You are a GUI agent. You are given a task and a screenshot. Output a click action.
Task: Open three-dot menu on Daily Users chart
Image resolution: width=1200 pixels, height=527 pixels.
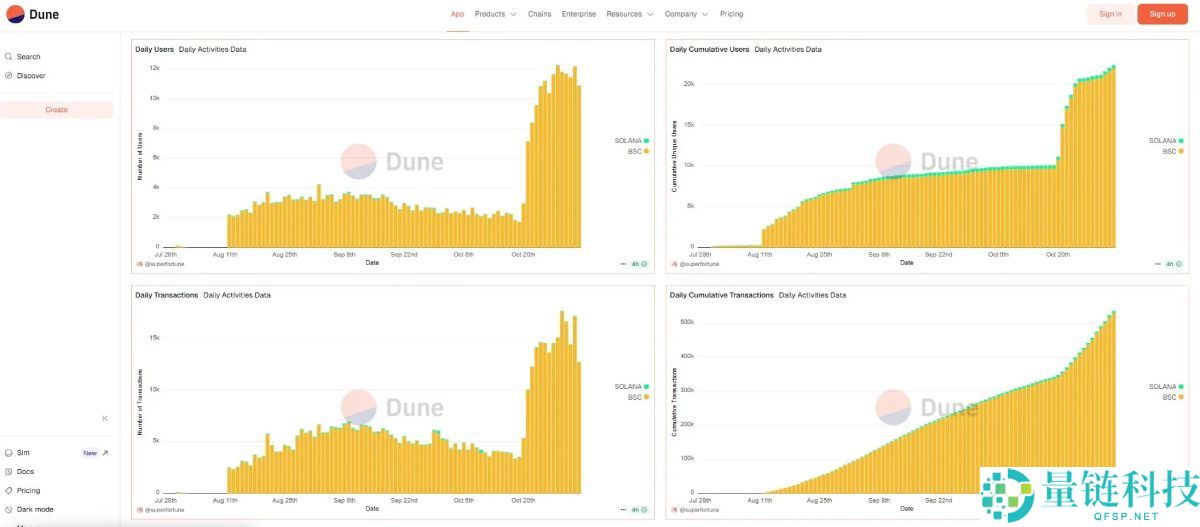(623, 264)
